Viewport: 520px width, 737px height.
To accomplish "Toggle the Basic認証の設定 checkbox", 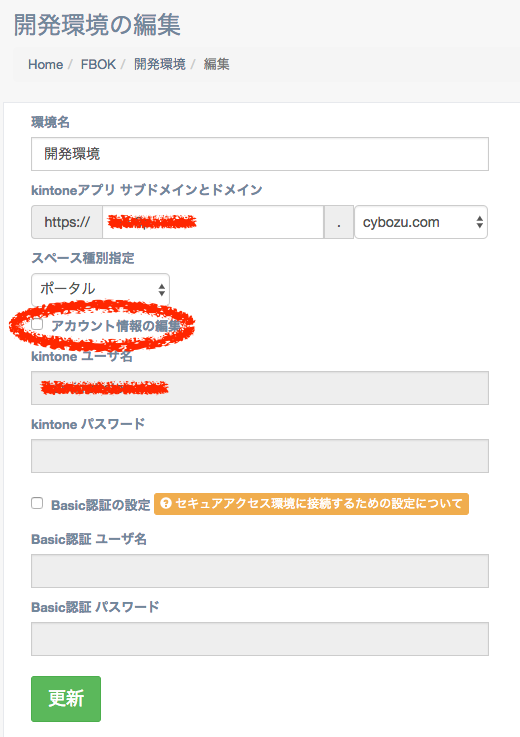I will (x=37, y=503).
